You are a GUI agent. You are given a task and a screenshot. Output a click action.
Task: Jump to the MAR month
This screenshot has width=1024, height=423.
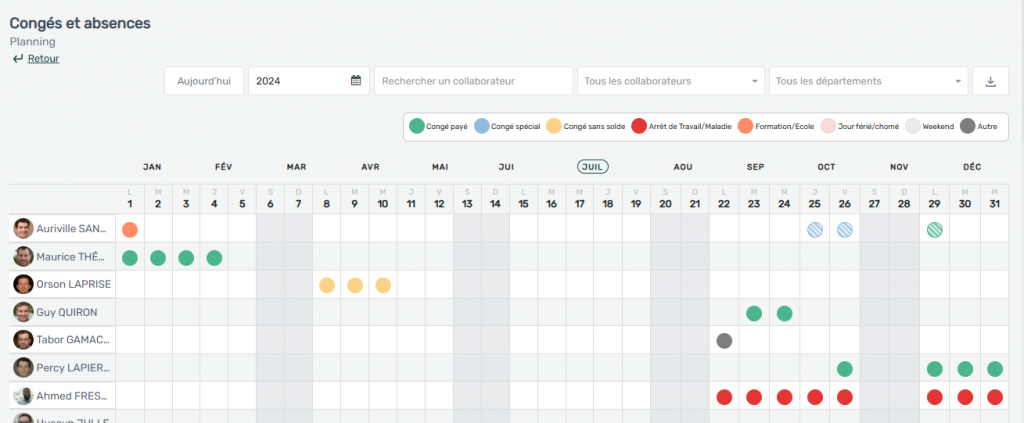(296, 167)
